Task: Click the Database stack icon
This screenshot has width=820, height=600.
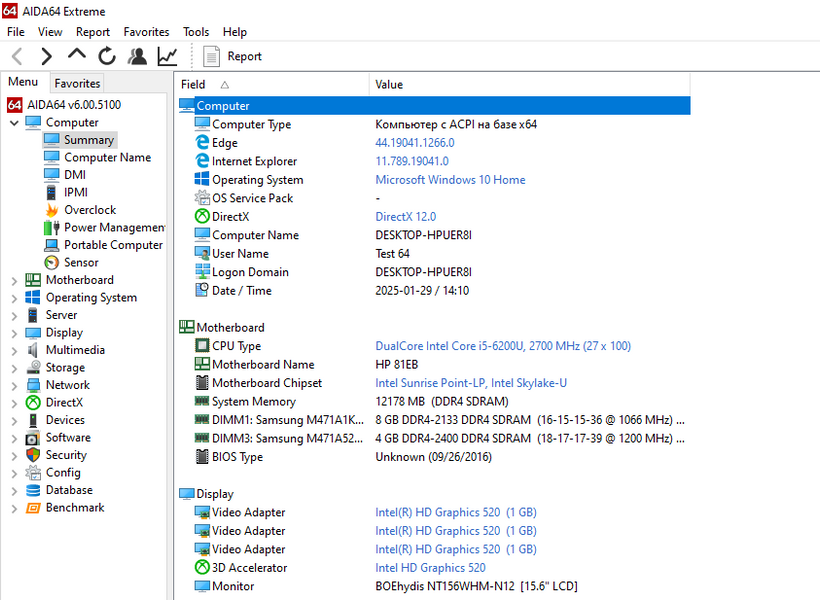Action: (x=33, y=490)
